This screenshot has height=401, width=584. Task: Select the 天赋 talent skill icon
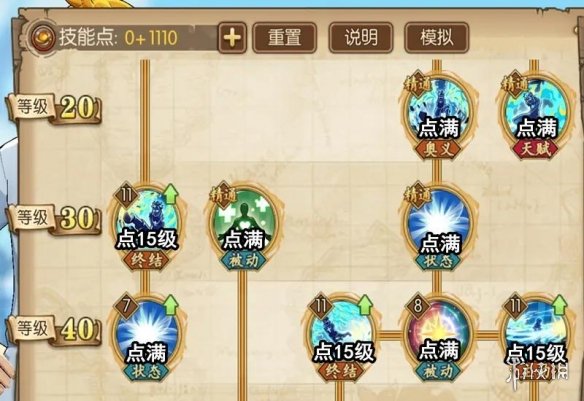tap(536, 114)
